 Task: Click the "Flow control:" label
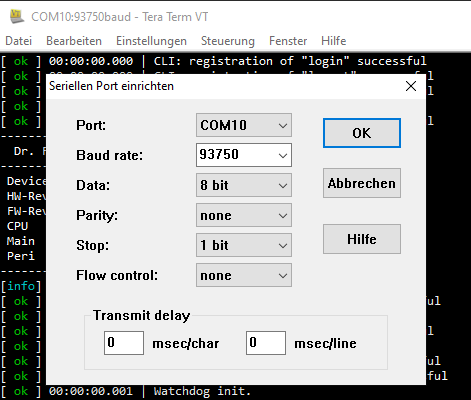117,275
